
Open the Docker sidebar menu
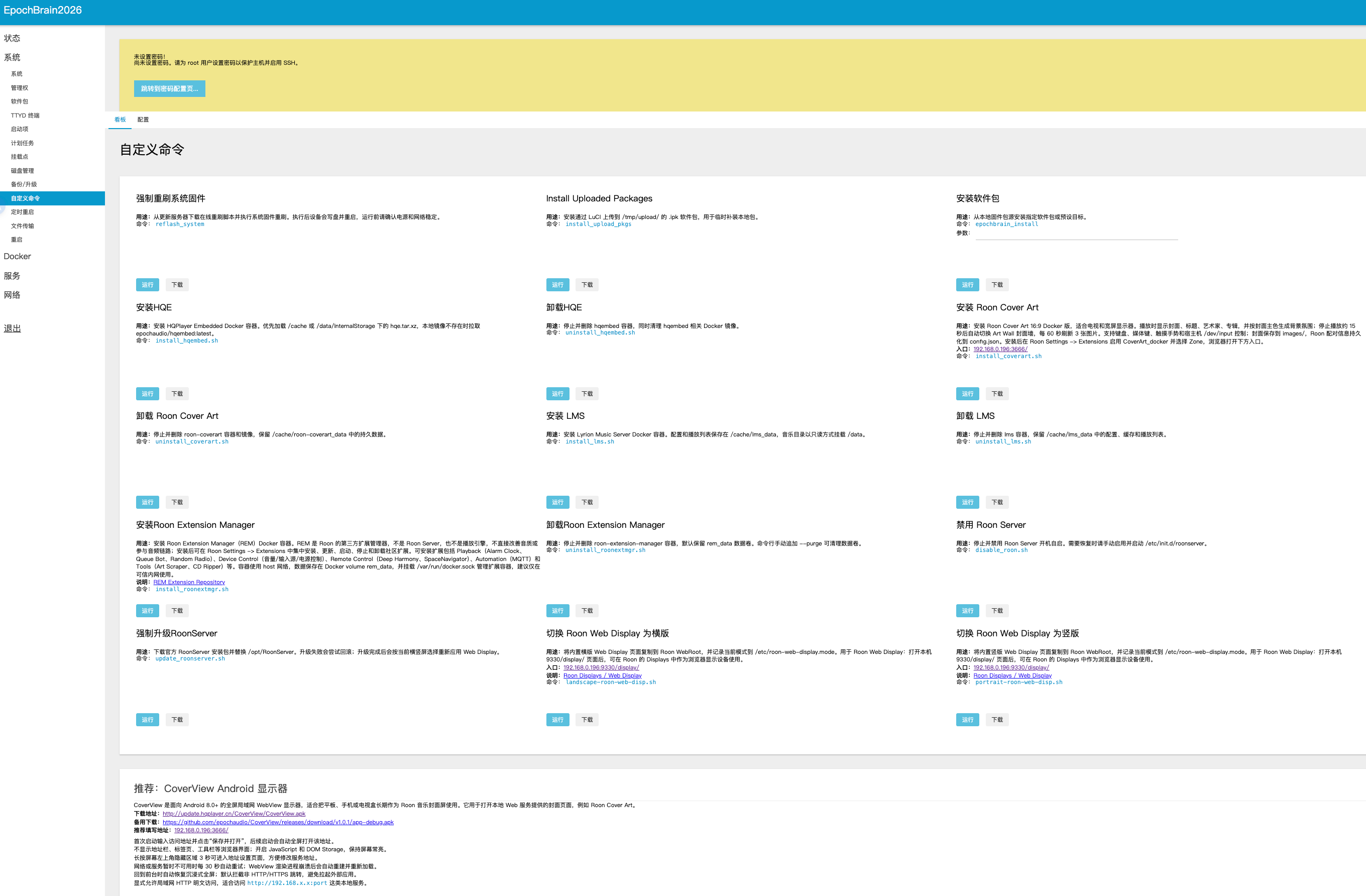click(x=17, y=257)
